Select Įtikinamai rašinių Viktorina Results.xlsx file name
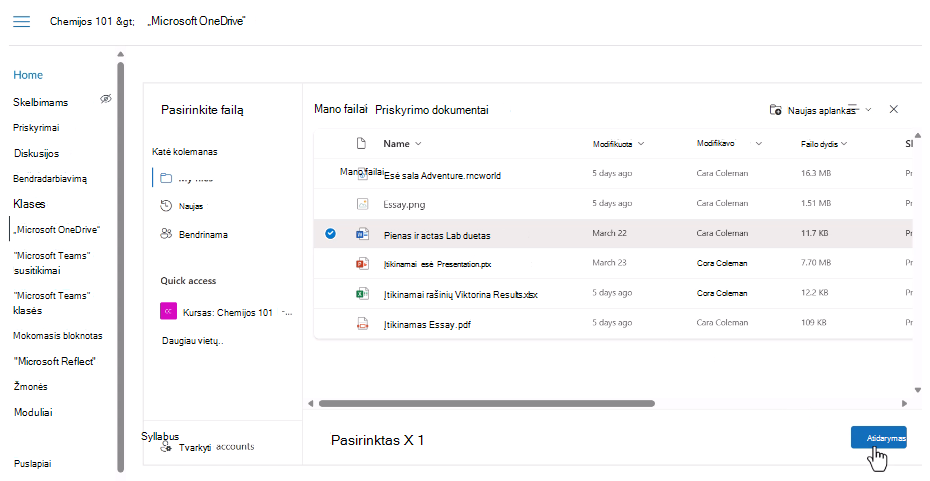930x481 pixels. 460,294
